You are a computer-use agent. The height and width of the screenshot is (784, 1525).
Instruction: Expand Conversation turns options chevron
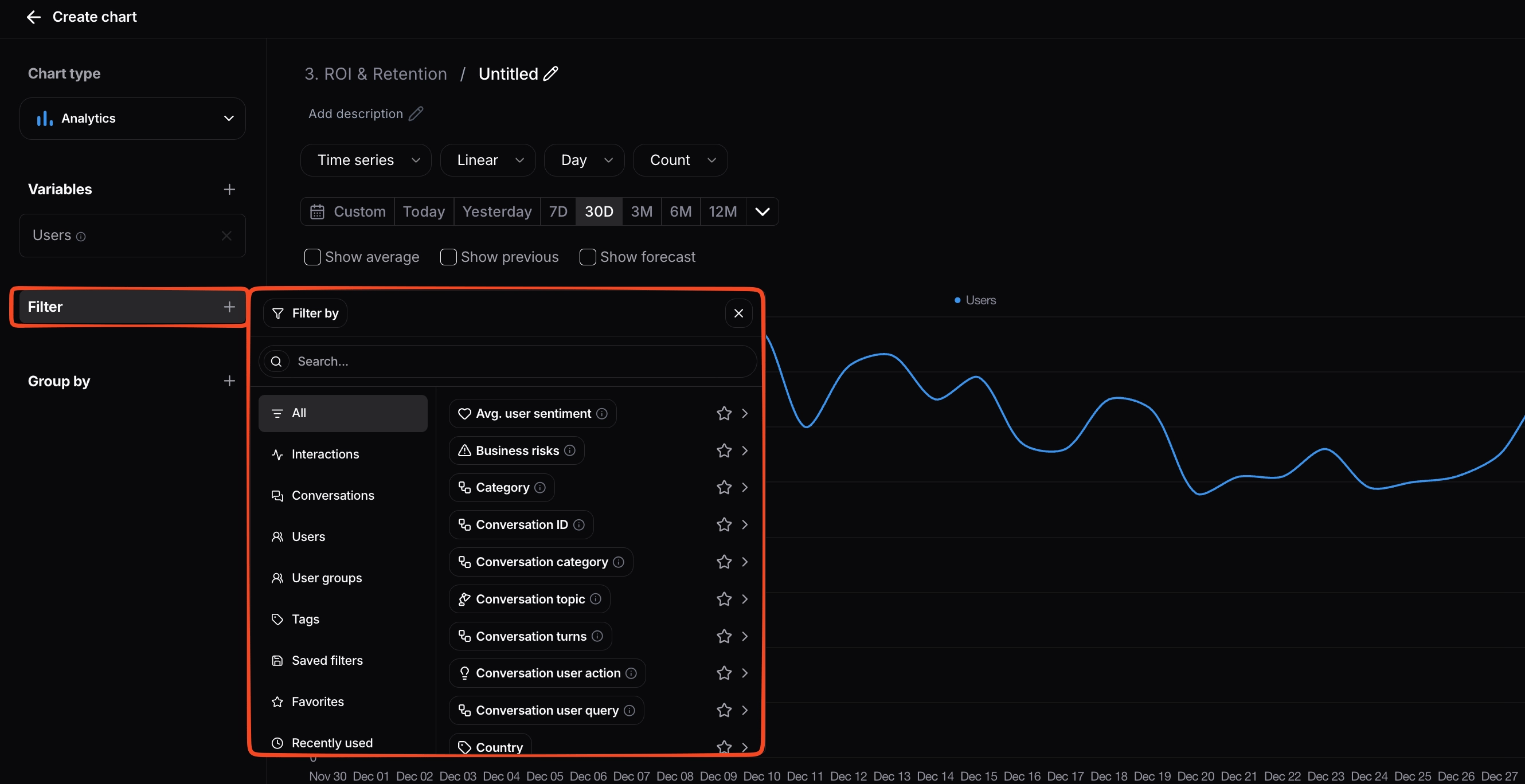pyautogui.click(x=745, y=637)
